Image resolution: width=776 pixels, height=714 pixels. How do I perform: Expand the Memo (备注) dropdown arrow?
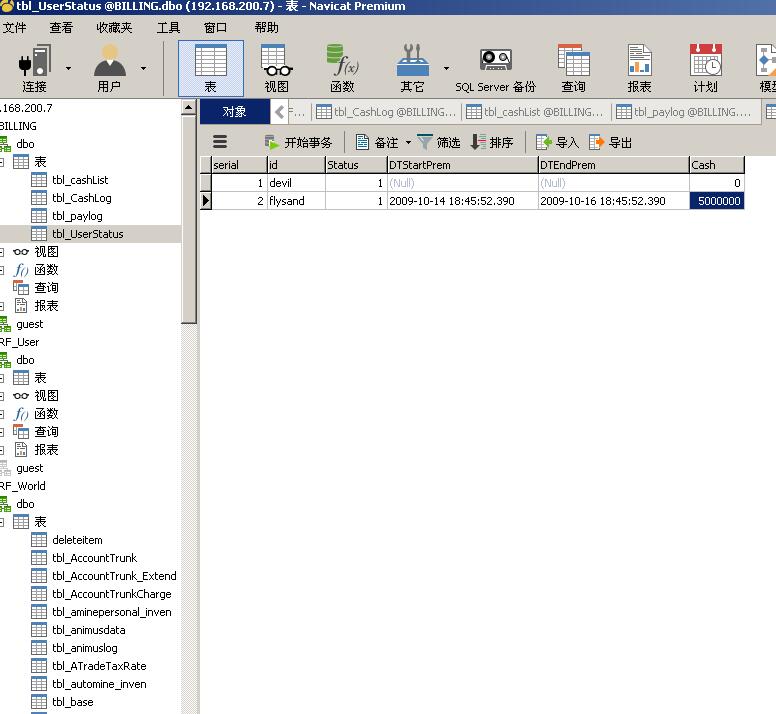tap(408, 143)
